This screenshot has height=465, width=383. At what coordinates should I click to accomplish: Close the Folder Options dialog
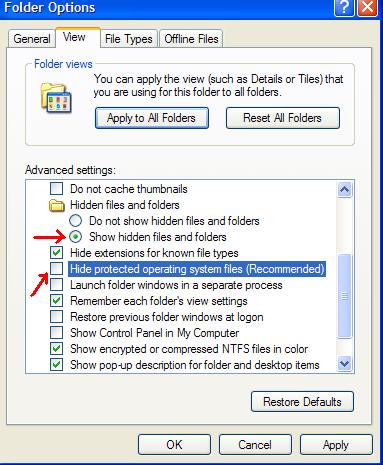pyautogui.click(x=367, y=7)
